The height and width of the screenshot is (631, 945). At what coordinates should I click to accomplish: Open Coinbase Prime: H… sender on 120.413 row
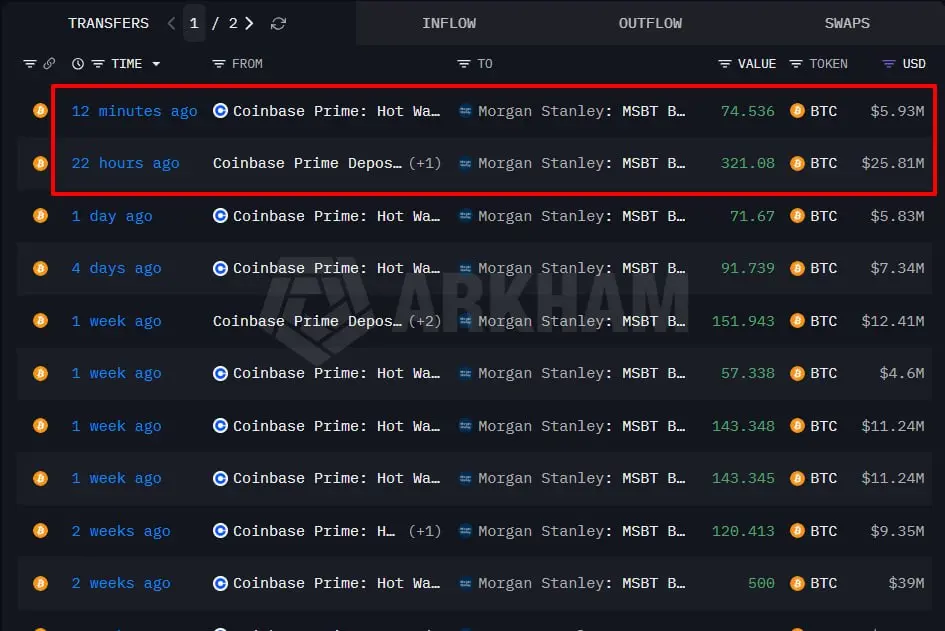(x=314, y=531)
